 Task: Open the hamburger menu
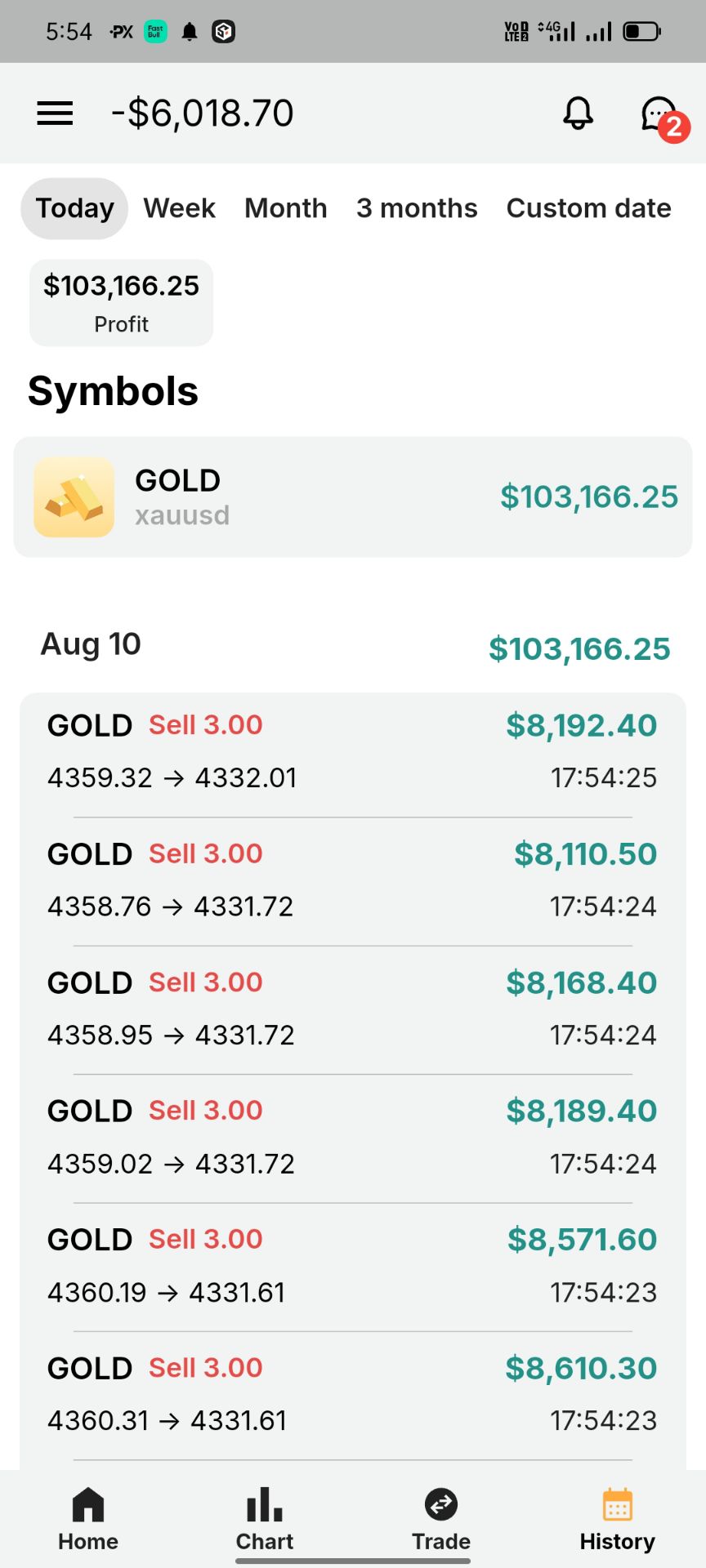[55, 113]
